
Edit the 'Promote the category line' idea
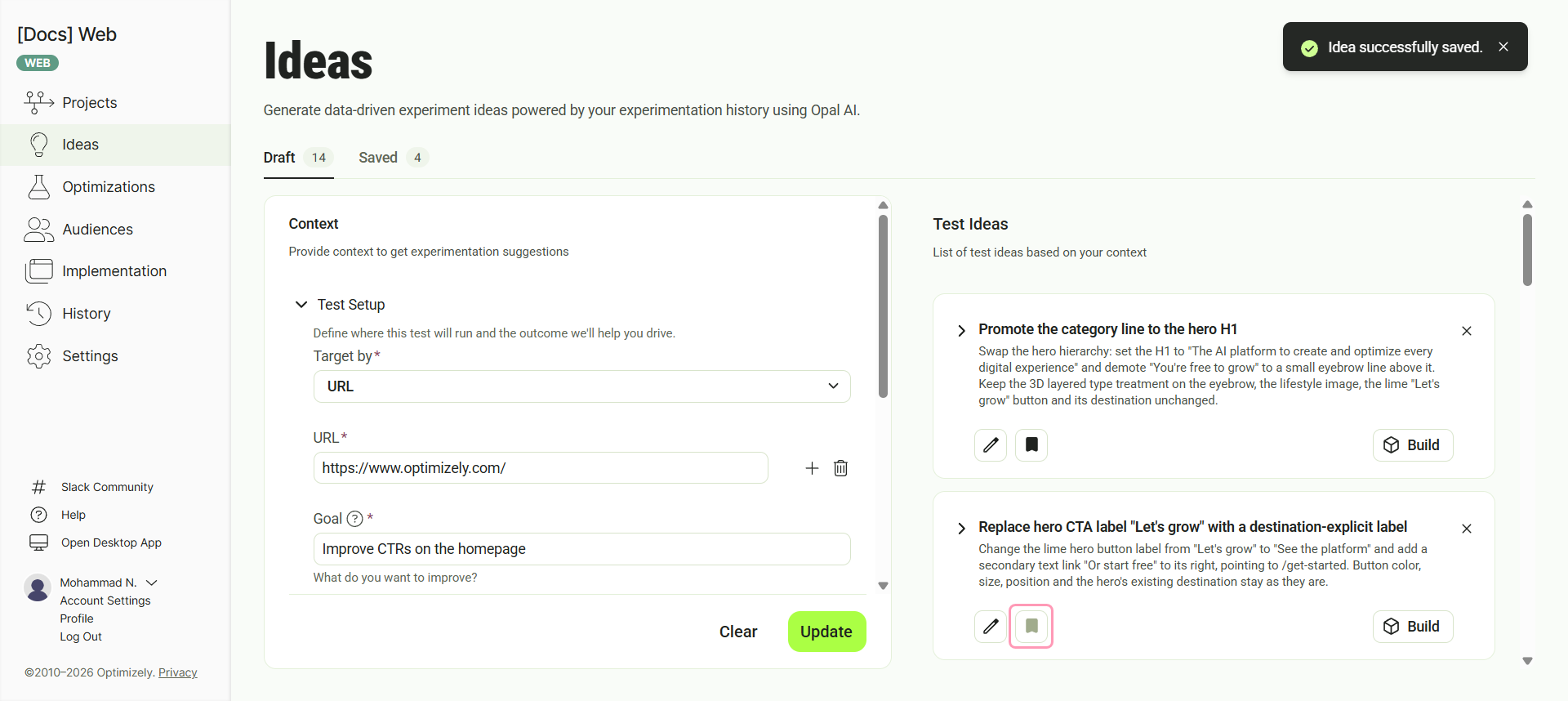(991, 445)
